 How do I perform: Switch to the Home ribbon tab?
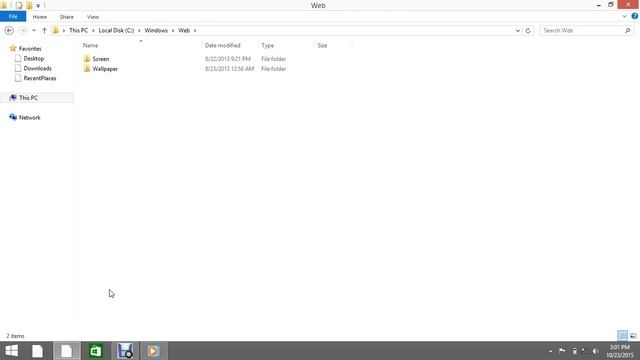coord(40,17)
